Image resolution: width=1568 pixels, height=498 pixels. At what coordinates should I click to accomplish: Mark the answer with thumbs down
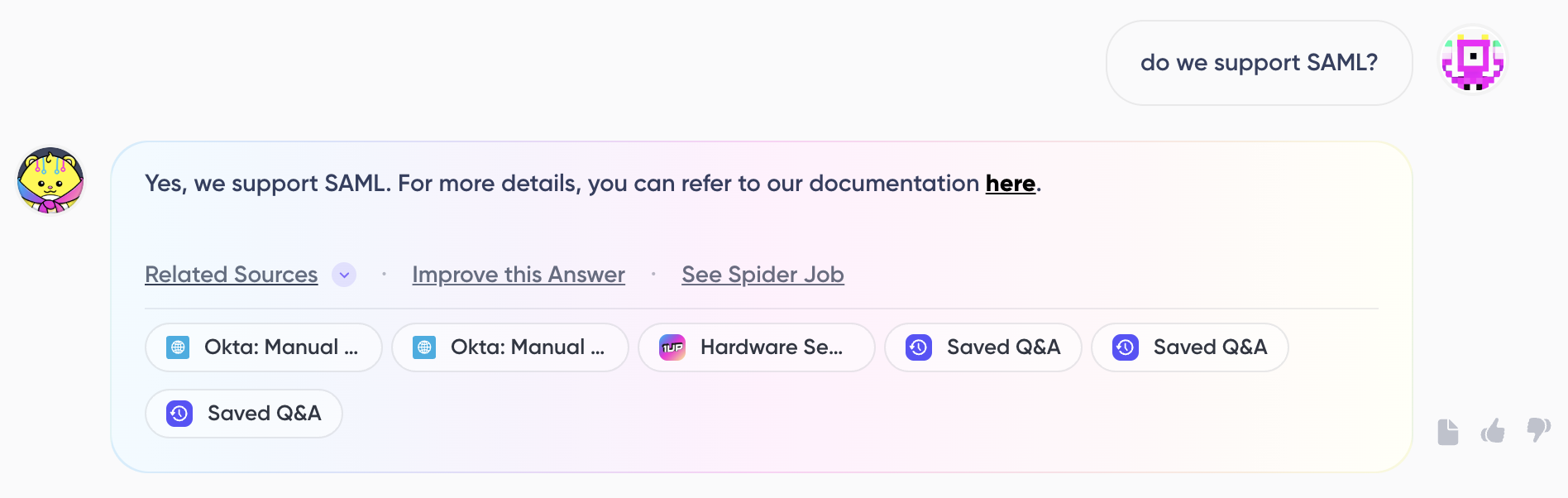coord(1538,430)
